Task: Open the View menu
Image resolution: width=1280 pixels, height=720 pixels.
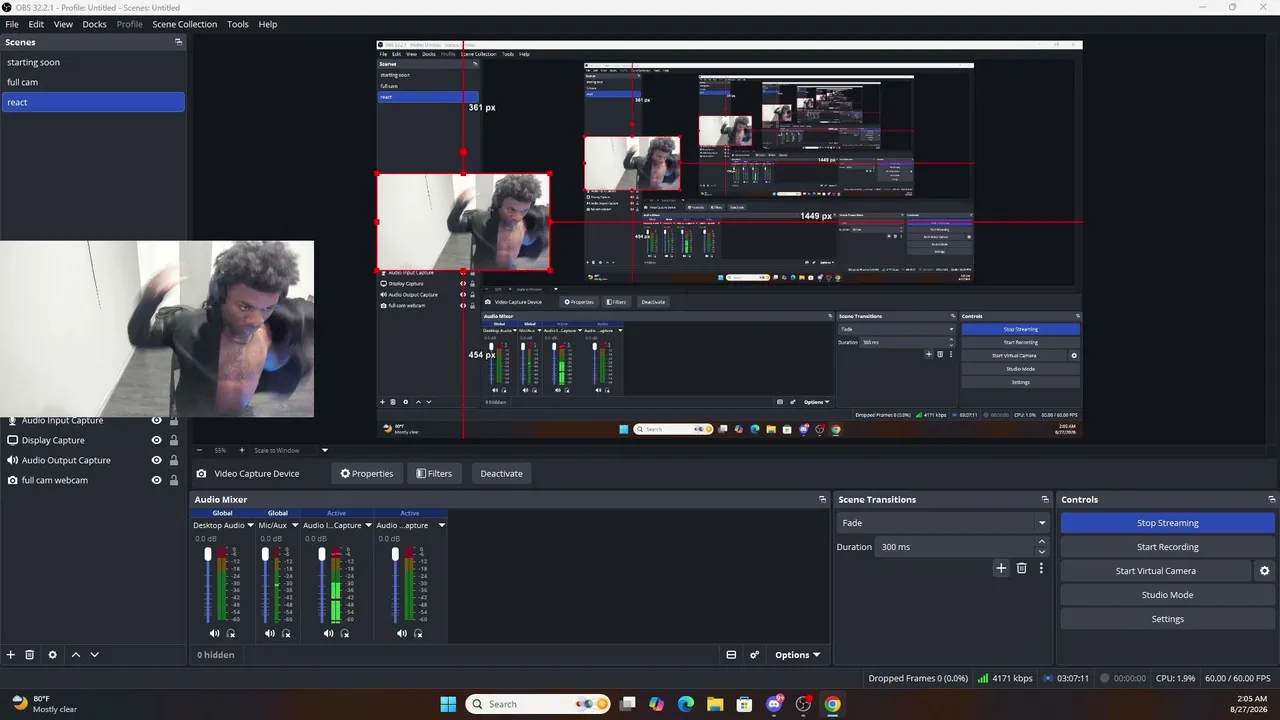Action: [x=63, y=24]
